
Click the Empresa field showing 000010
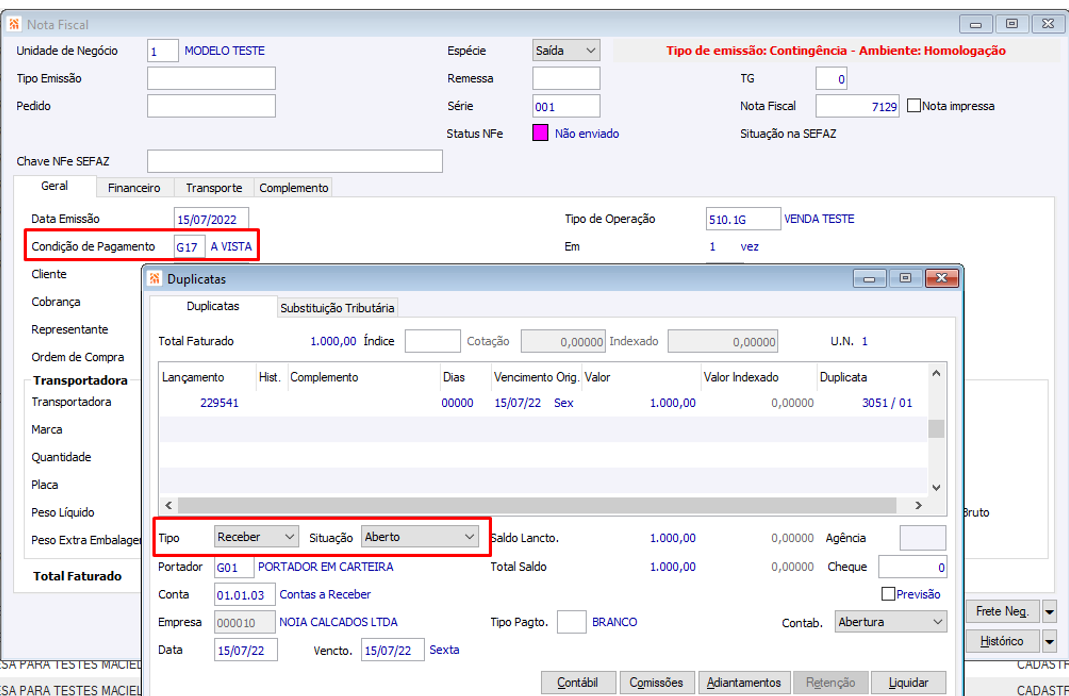(x=245, y=622)
